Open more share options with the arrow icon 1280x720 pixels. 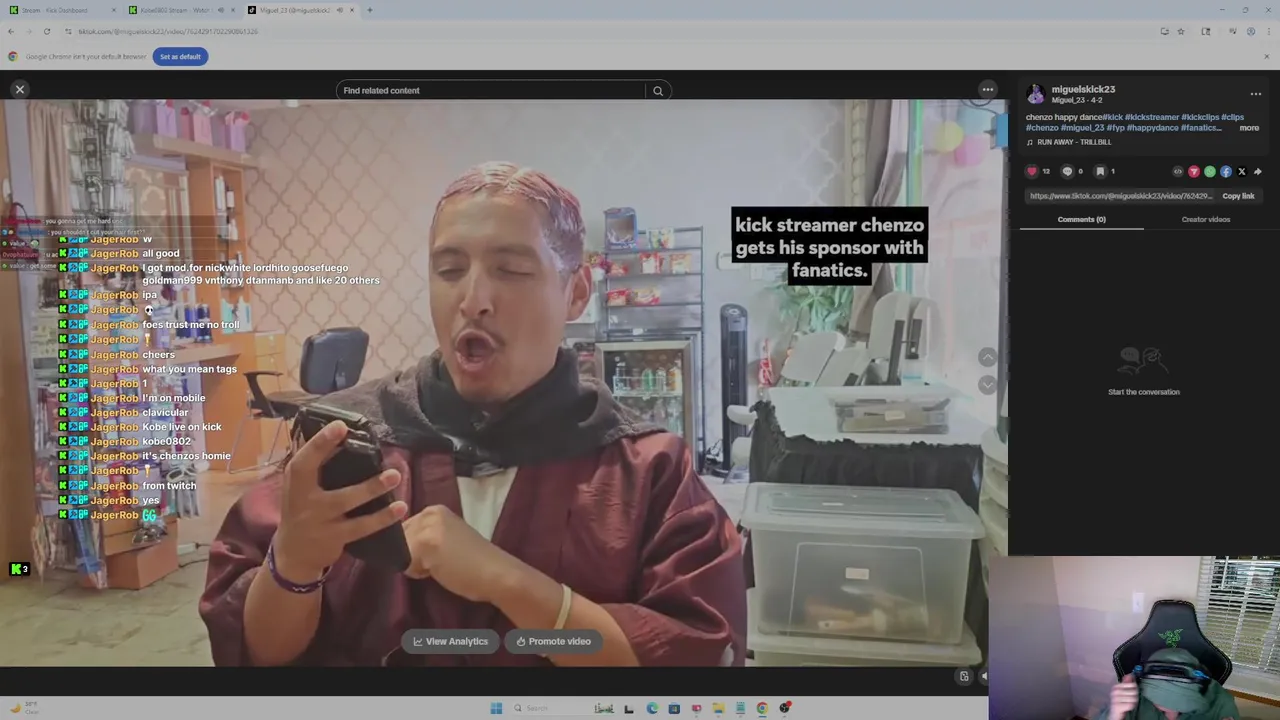click(x=1258, y=171)
